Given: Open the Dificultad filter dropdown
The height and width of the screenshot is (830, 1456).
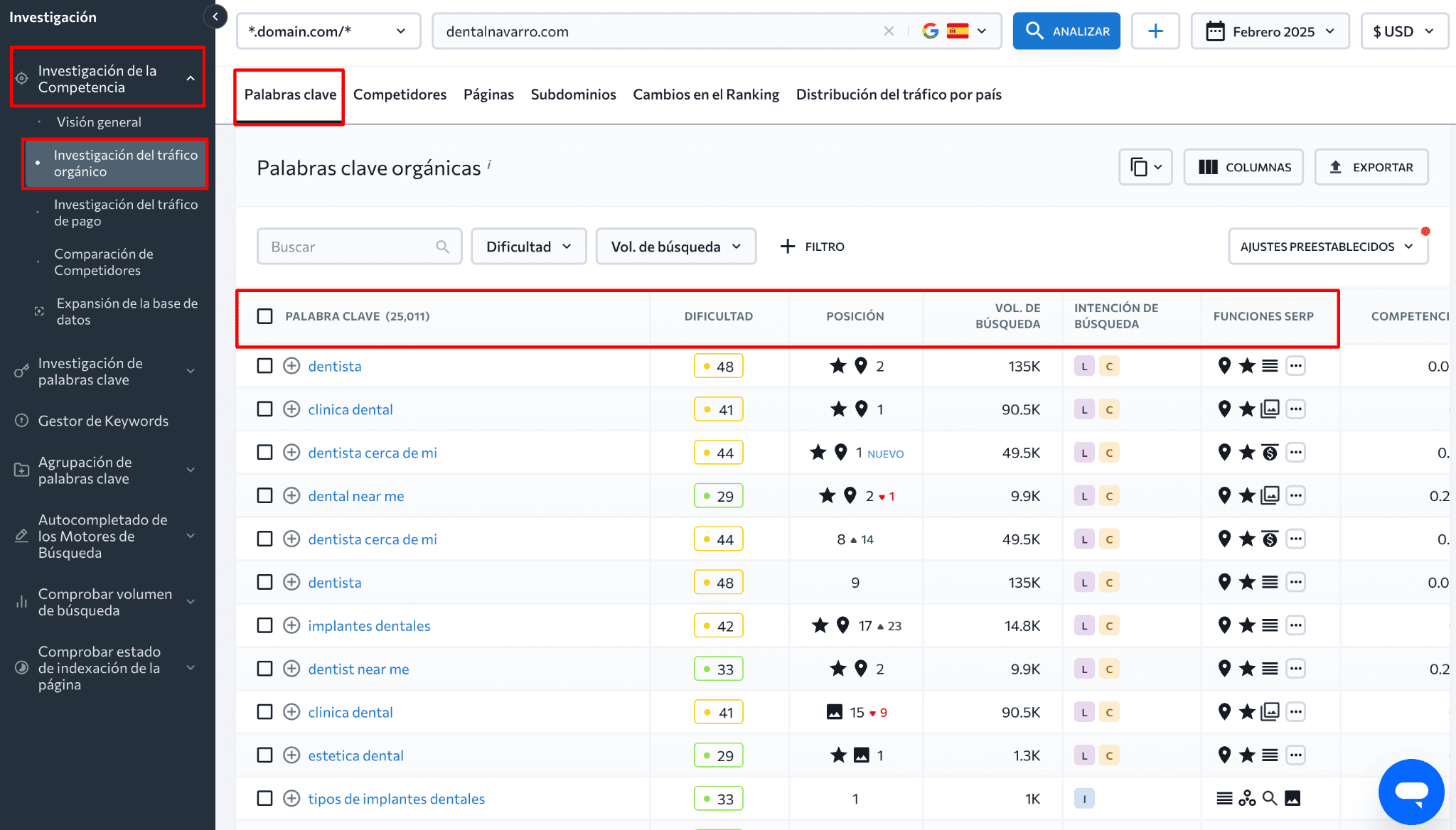Looking at the screenshot, I should tap(529, 247).
